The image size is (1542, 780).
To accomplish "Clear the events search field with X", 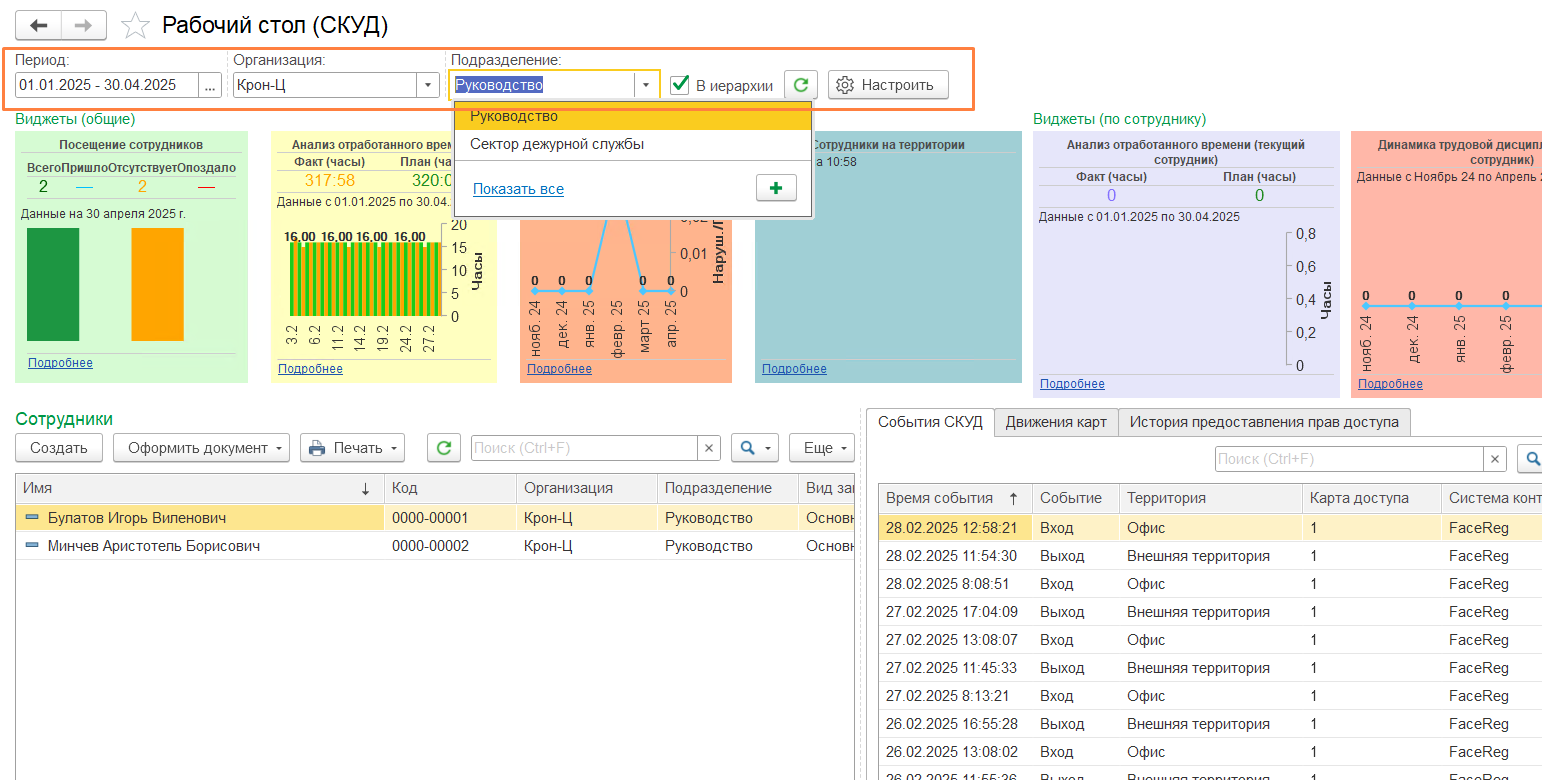I will coord(1496,459).
